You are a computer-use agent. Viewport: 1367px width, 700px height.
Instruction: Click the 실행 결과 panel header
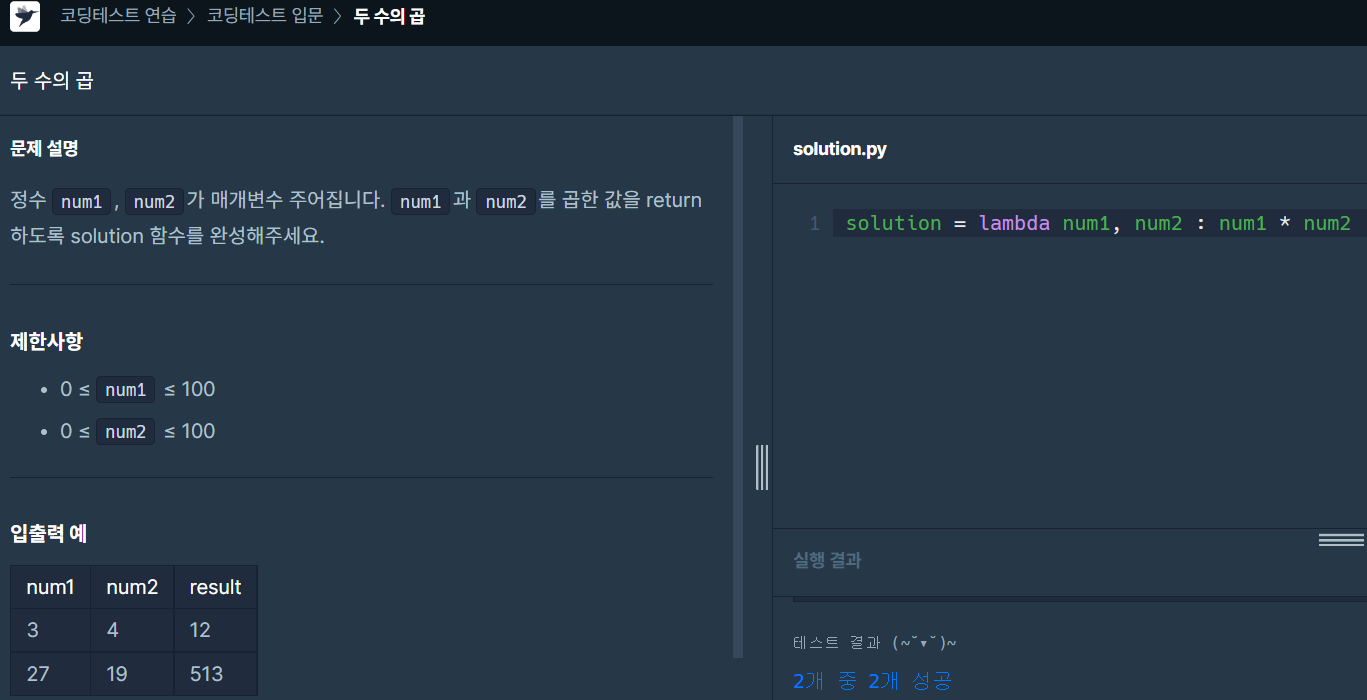[x=827, y=560]
